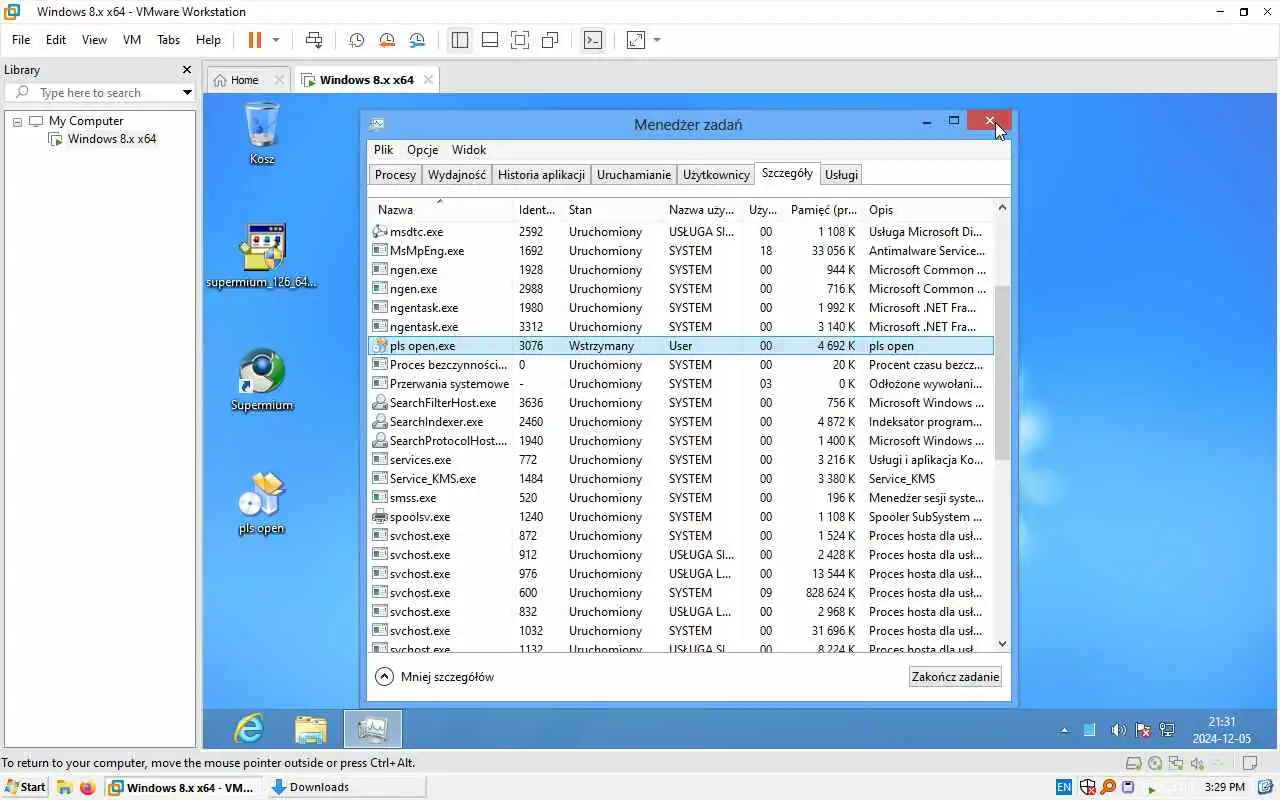Click the Kosz recycle bin desktop icon
The height and width of the screenshot is (800, 1280).
coord(262,133)
